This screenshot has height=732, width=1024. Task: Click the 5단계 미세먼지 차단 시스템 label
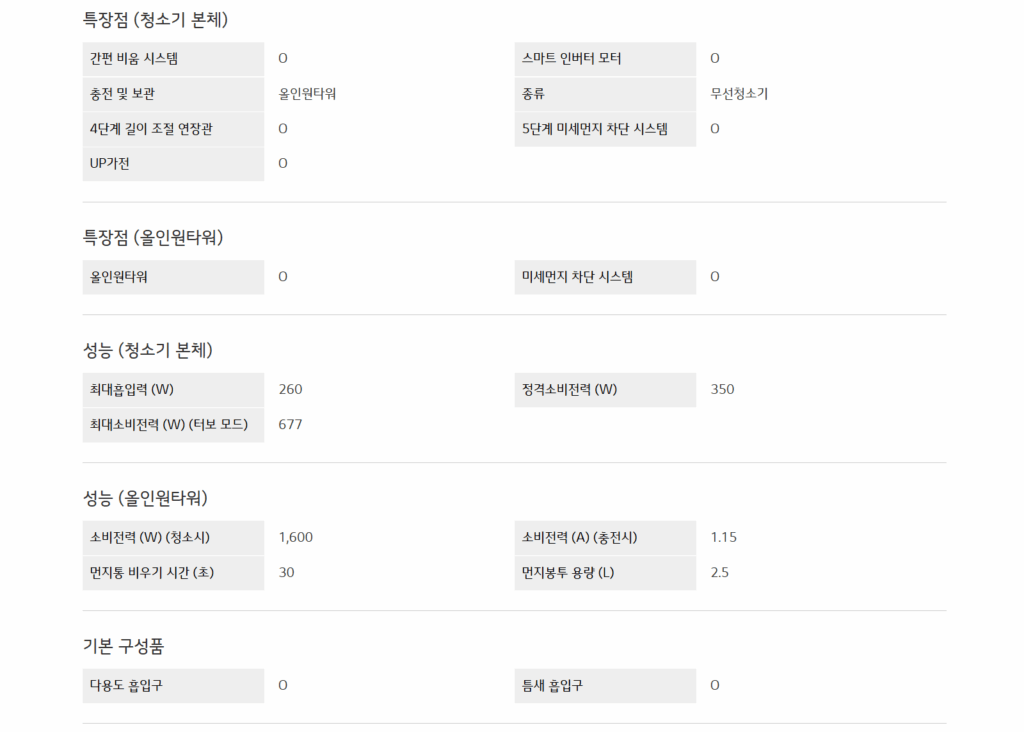tap(594, 129)
